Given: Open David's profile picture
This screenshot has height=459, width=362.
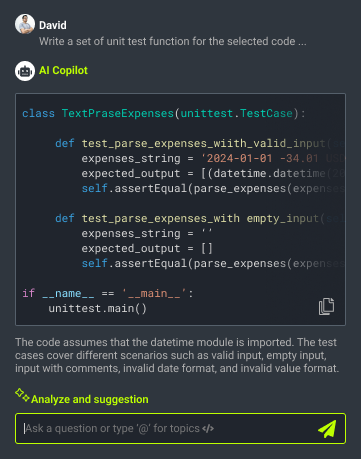Looking at the screenshot, I should (x=25, y=24).
